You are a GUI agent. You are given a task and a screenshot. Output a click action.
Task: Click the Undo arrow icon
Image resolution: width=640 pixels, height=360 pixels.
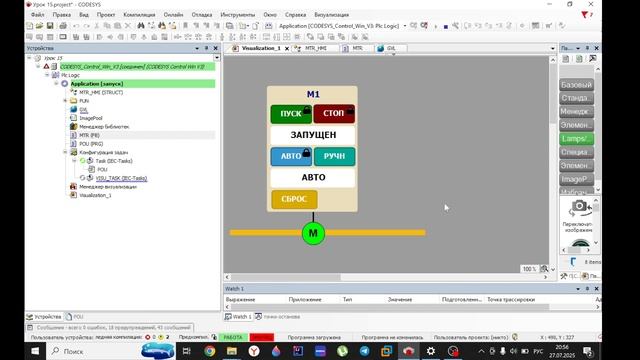76,26
